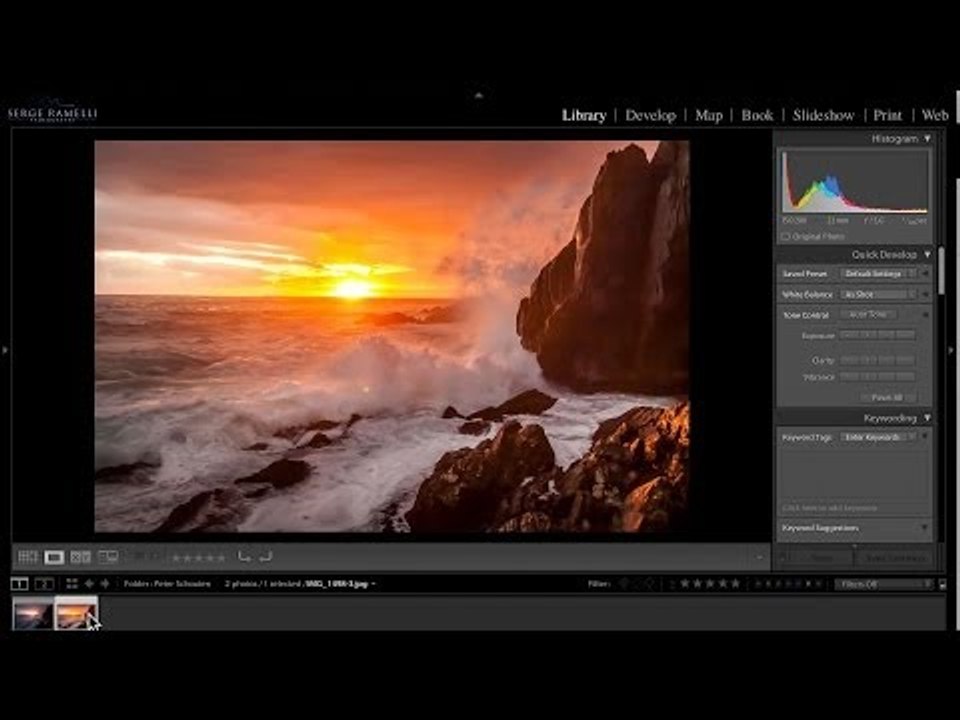Switch to the Map module
Screen dimensions: 960x720
(x=709, y=115)
